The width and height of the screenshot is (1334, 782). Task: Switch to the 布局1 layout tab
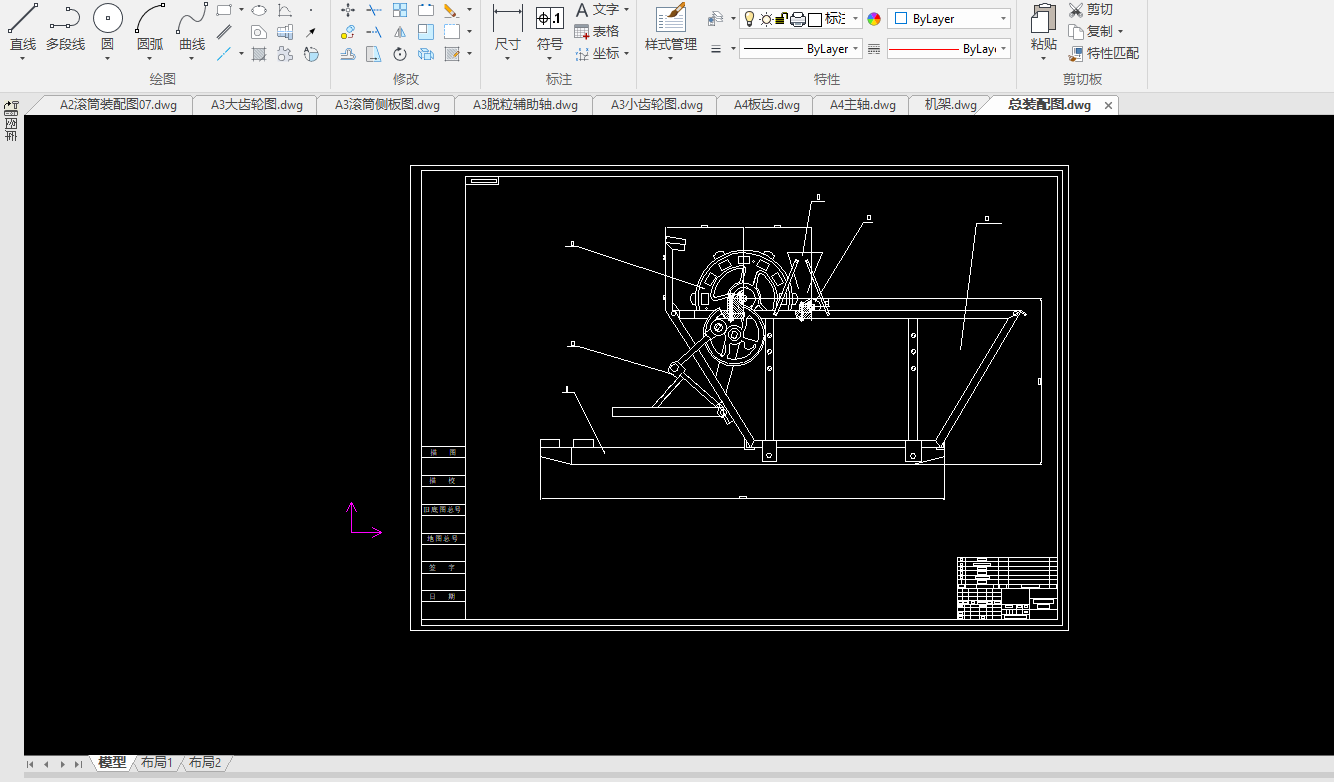pyautogui.click(x=156, y=763)
